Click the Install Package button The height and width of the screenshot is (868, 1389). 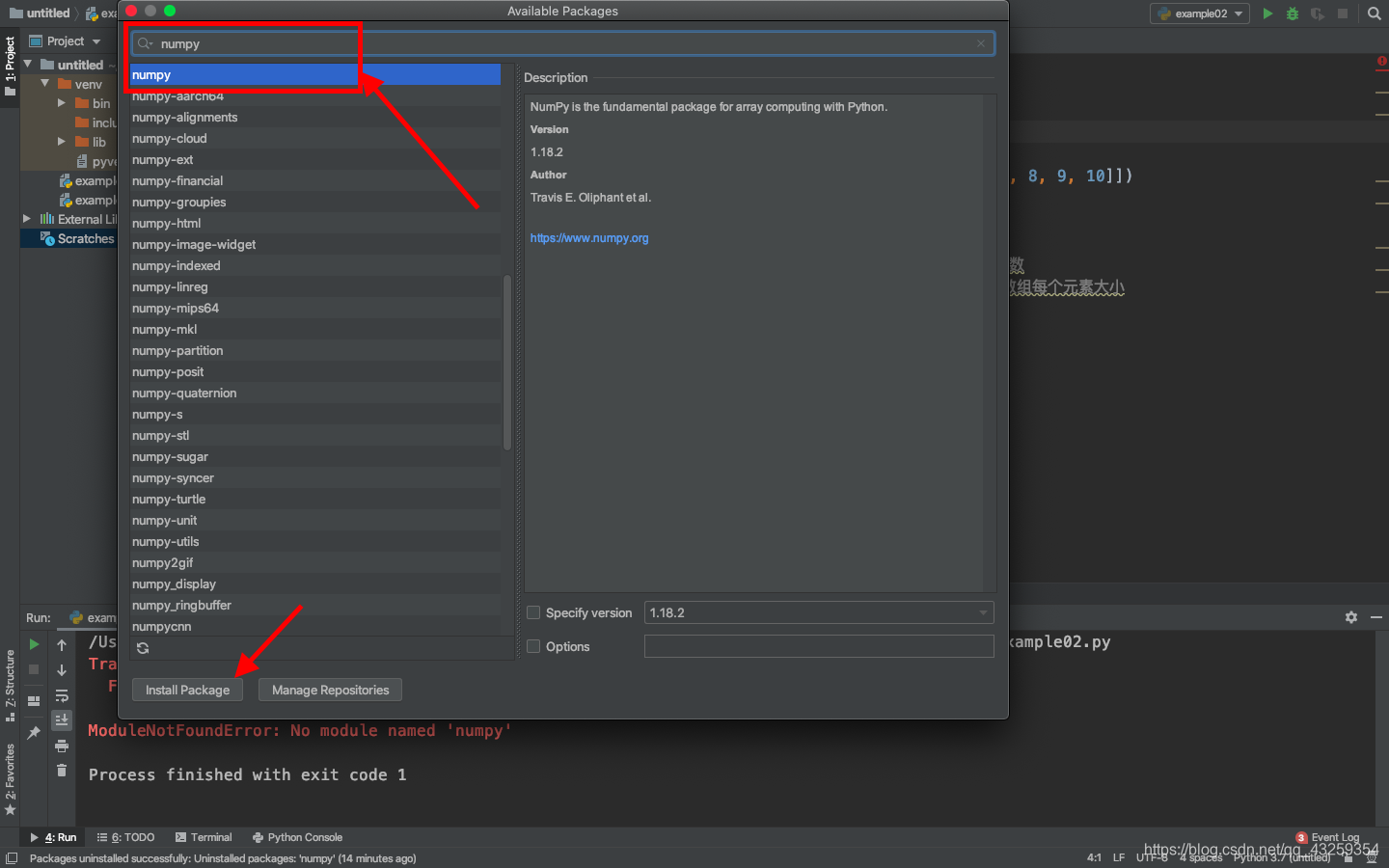tap(187, 690)
